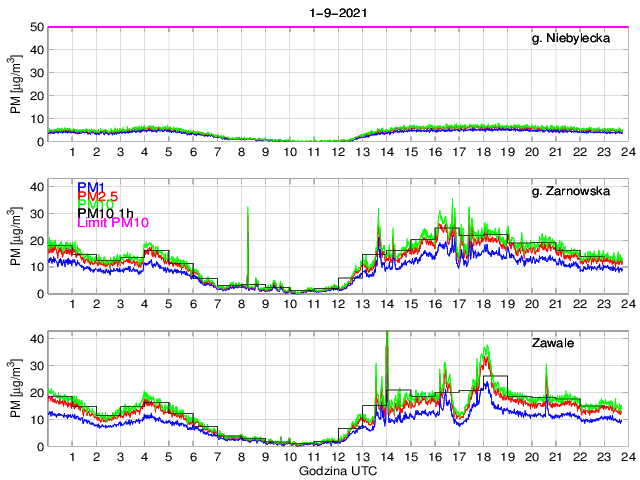640x480 pixels.
Task: Click the 50 y-axis tick in top plot
Action: 35,27
